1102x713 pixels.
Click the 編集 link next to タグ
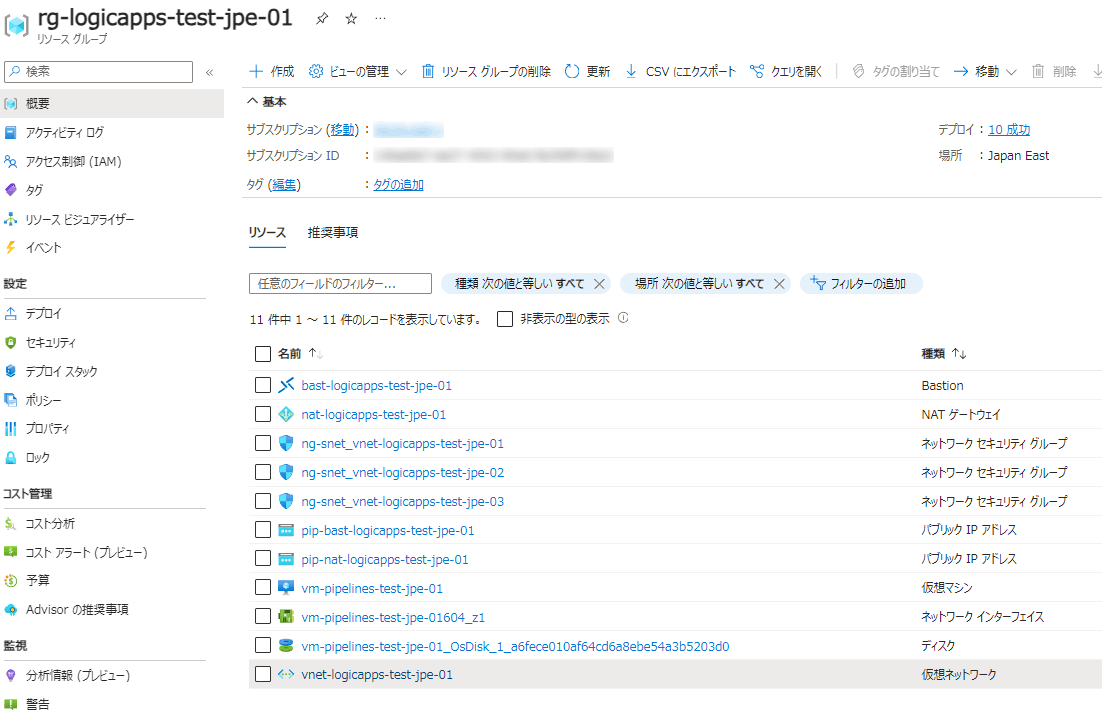pos(284,184)
